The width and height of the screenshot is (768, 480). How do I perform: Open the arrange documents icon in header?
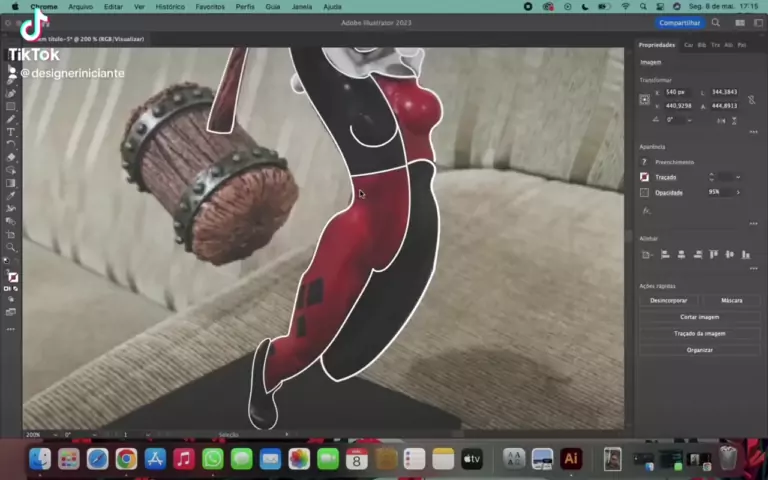(x=740, y=23)
